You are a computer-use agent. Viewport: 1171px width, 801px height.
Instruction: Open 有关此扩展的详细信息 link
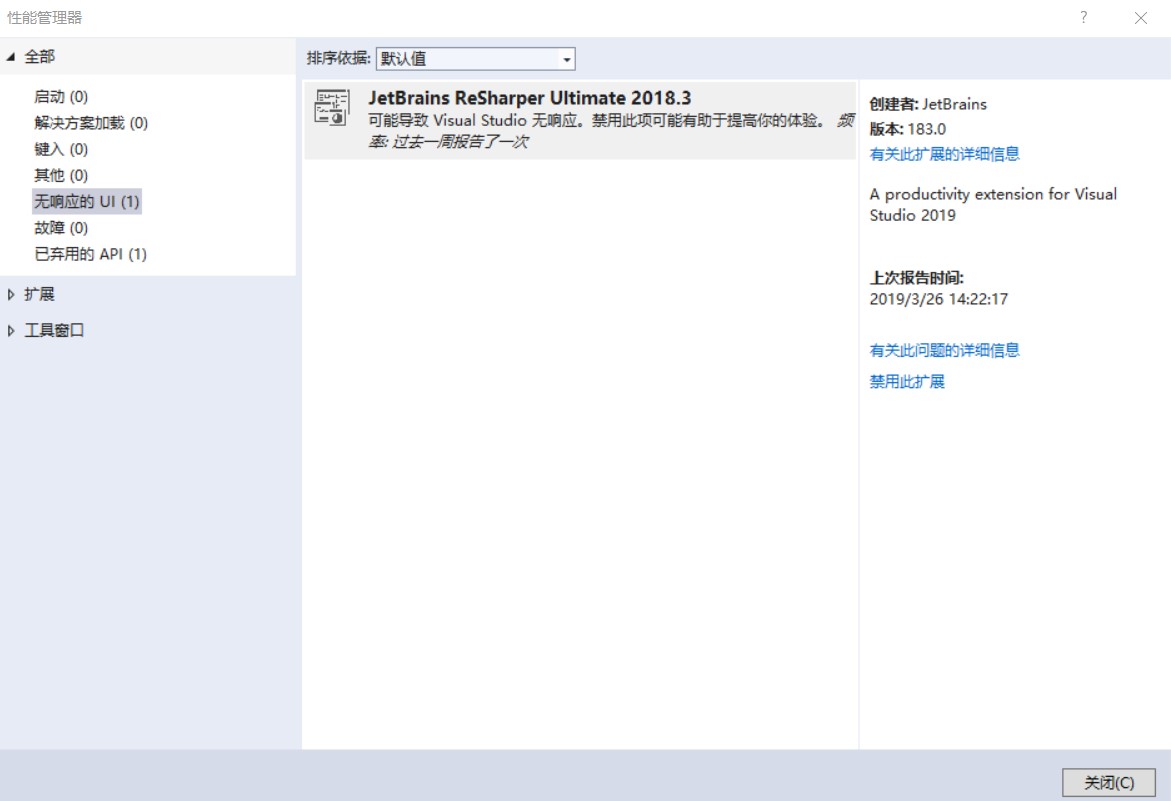click(944, 154)
